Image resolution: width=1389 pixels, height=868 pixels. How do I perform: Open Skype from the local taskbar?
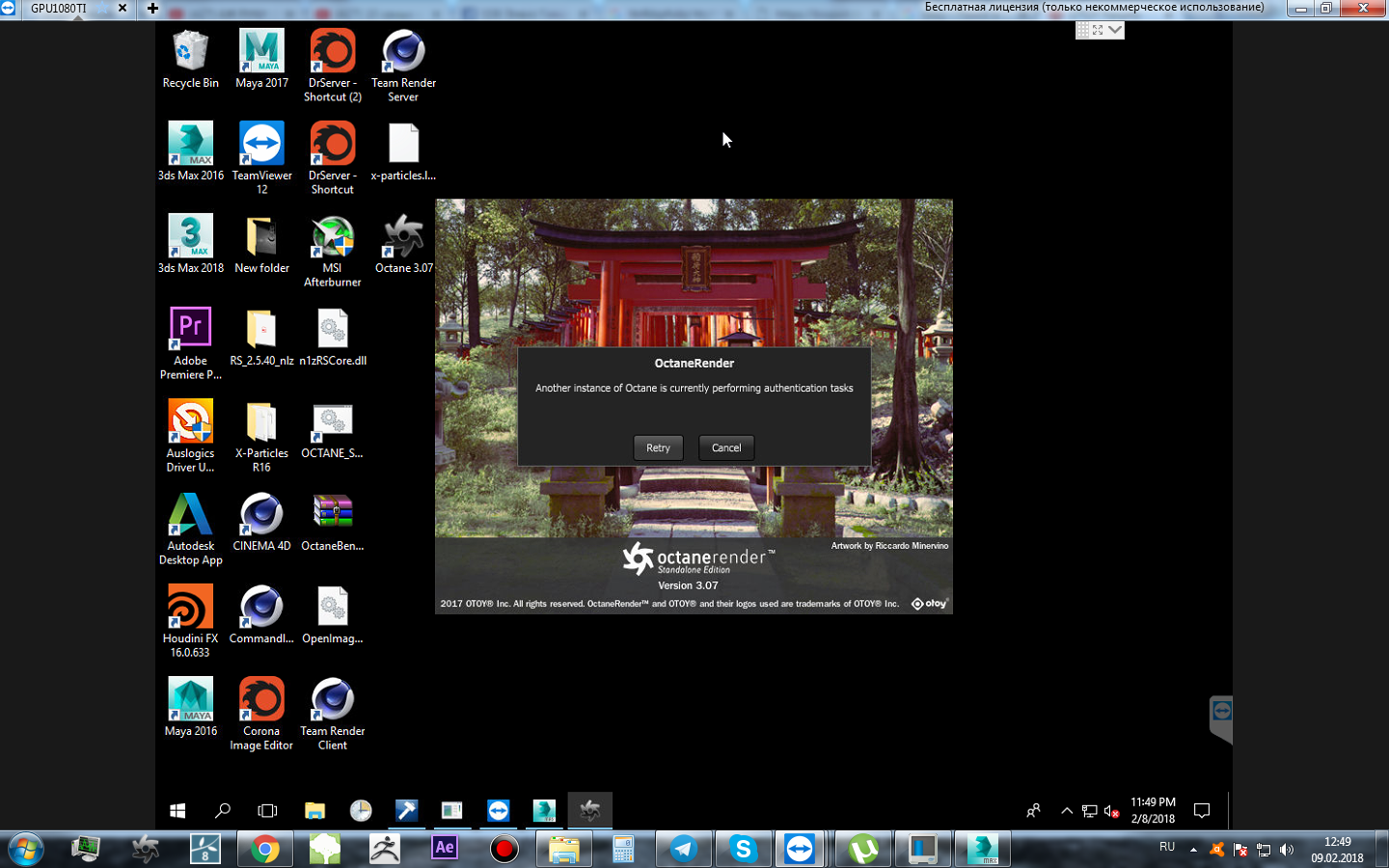click(x=744, y=849)
